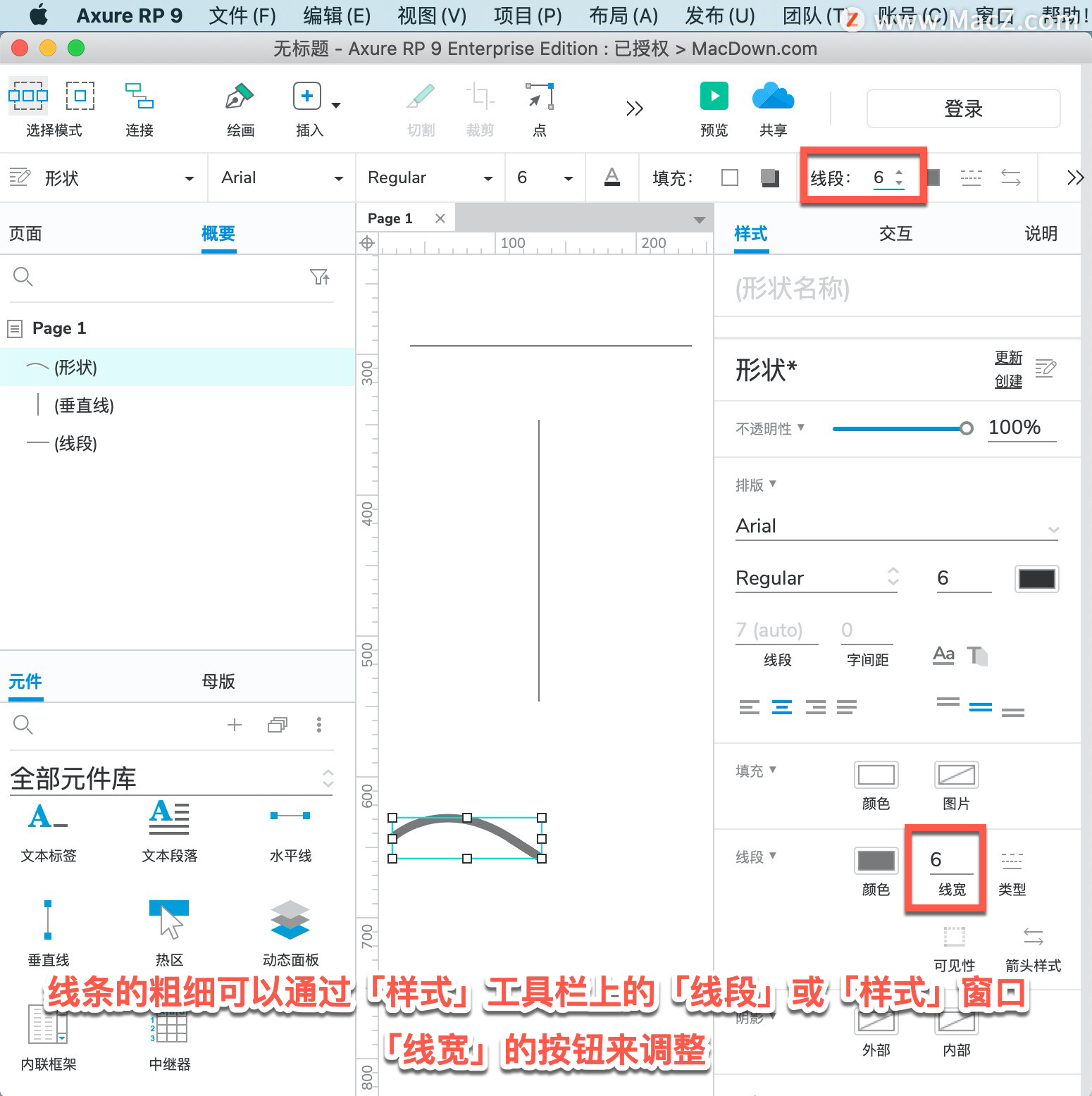Open the Arial font dropdown in style panel
This screenshot has height=1096, width=1092.
[x=897, y=526]
